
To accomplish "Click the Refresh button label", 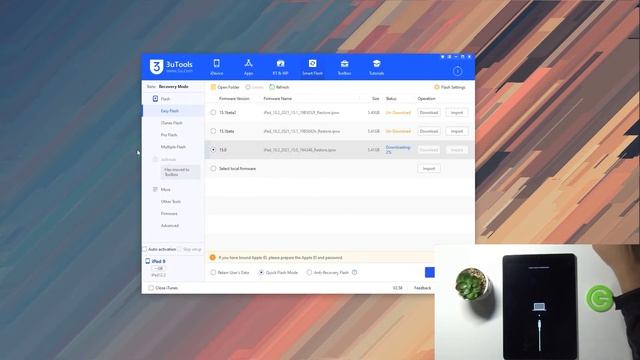I will tap(282, 87).
